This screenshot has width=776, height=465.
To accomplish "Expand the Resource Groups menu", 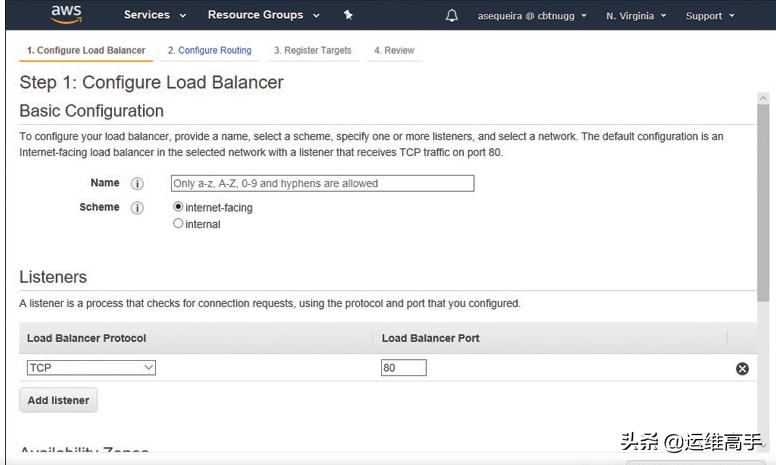I will tap(263, 16).
